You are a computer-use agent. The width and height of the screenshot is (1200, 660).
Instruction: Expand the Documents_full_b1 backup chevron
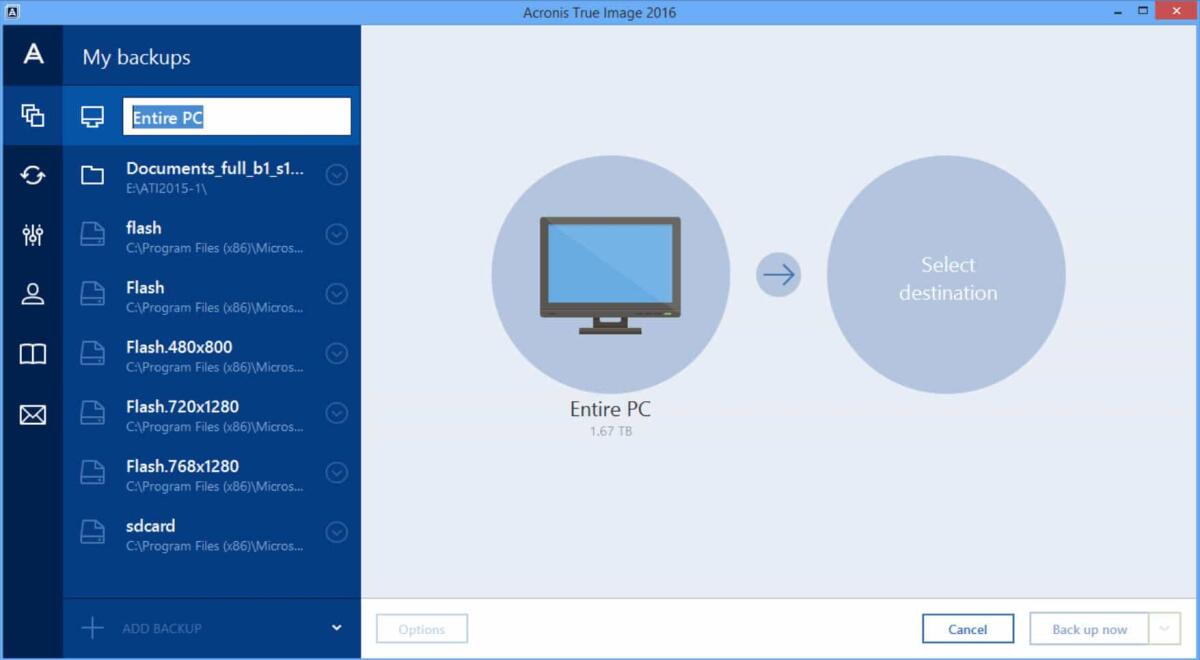[x=336, y=174]
